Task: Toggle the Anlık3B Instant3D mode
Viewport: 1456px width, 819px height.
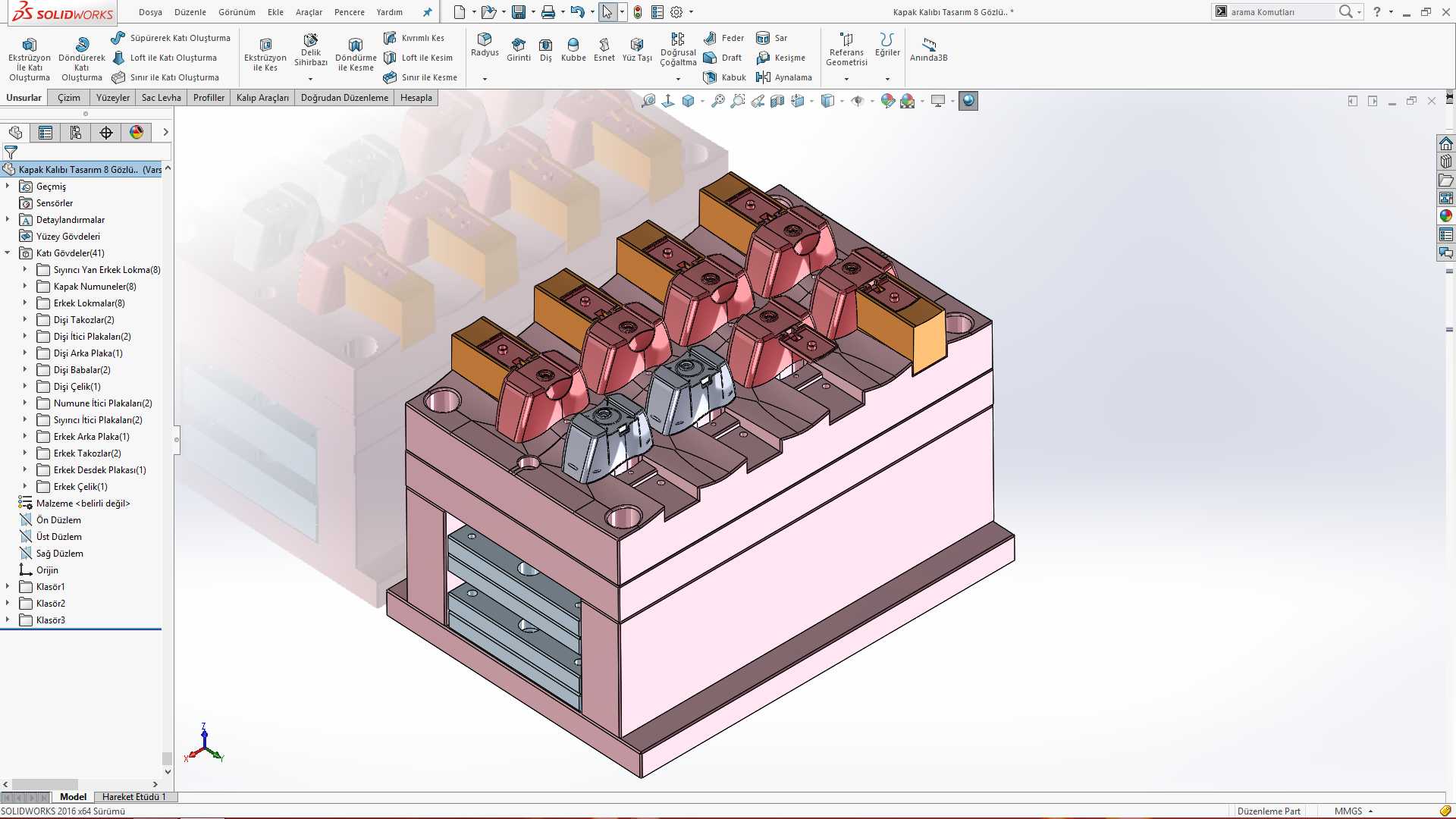Action: point(929,50)
